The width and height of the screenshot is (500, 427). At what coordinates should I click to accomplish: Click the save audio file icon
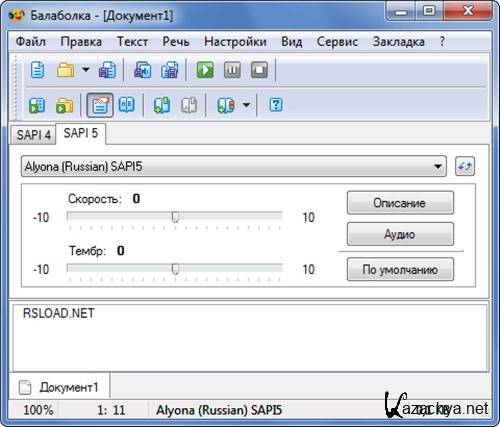point(142,70)
